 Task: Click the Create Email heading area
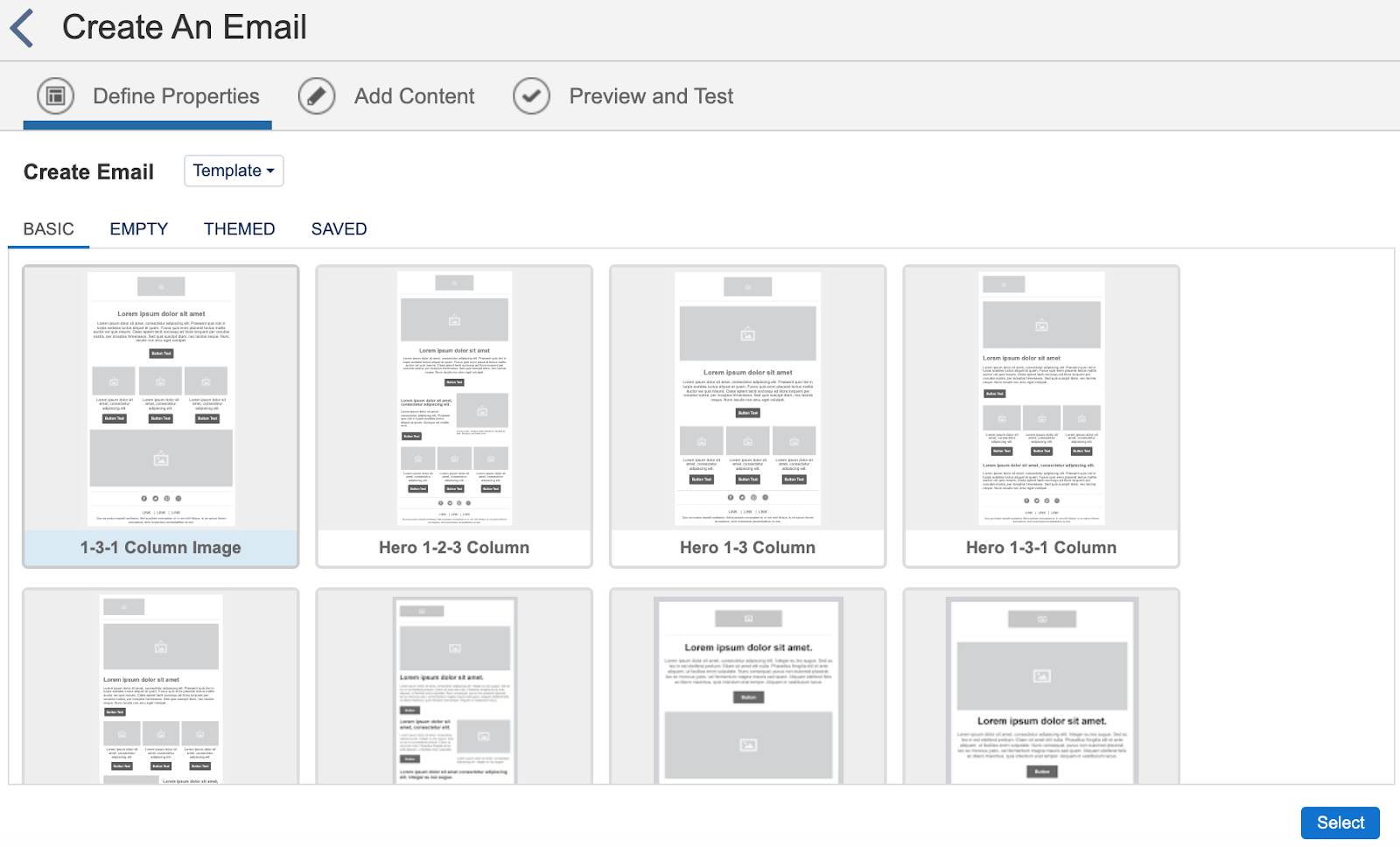[87, 171]
